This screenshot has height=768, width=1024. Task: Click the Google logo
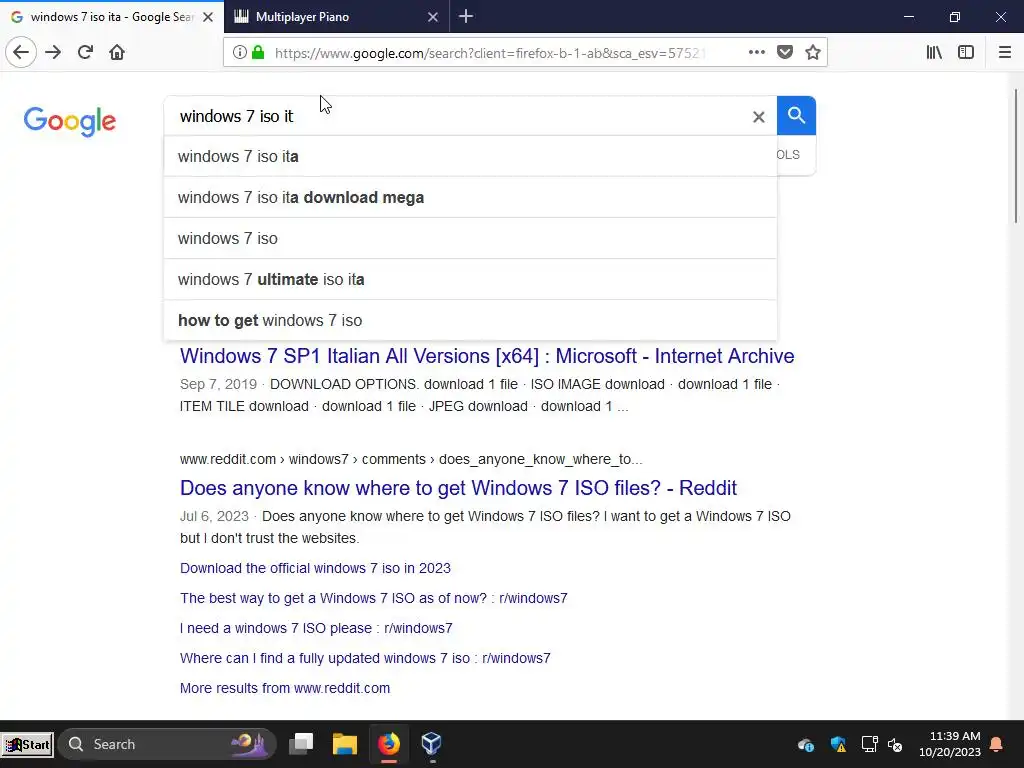click(x=70, y=121)
